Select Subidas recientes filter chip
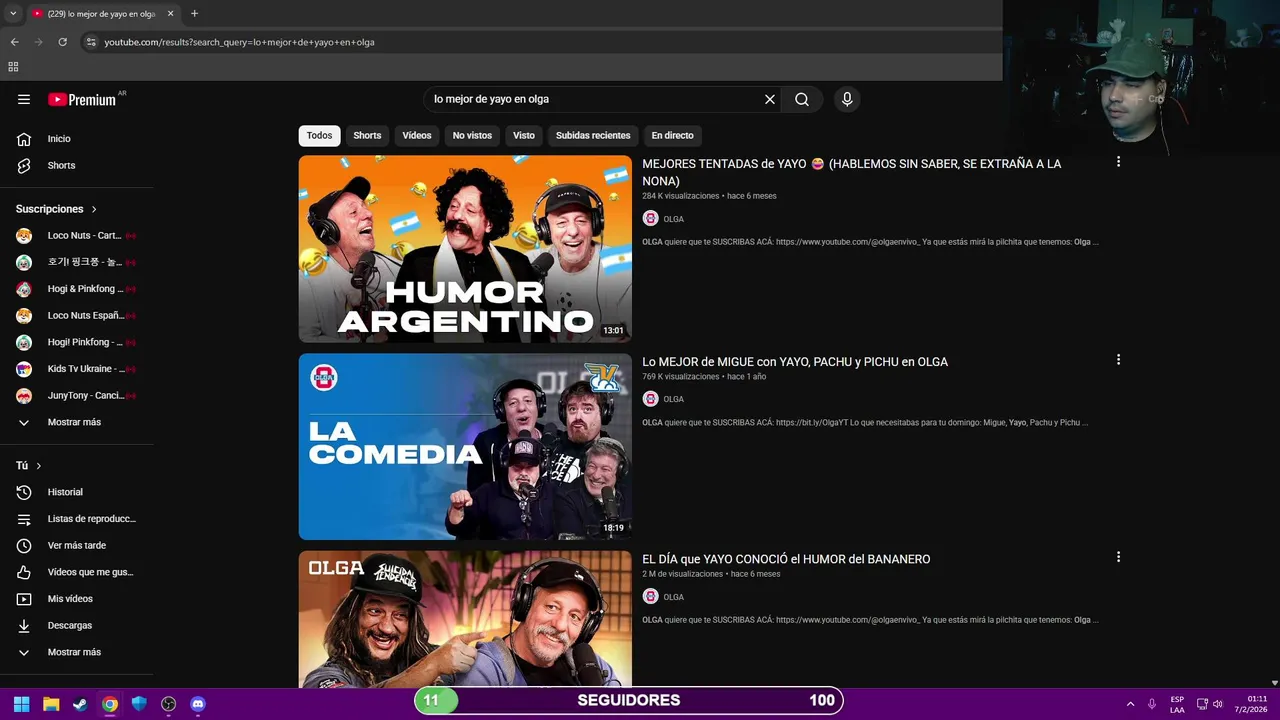The image size is (1280, 720). 593,135
